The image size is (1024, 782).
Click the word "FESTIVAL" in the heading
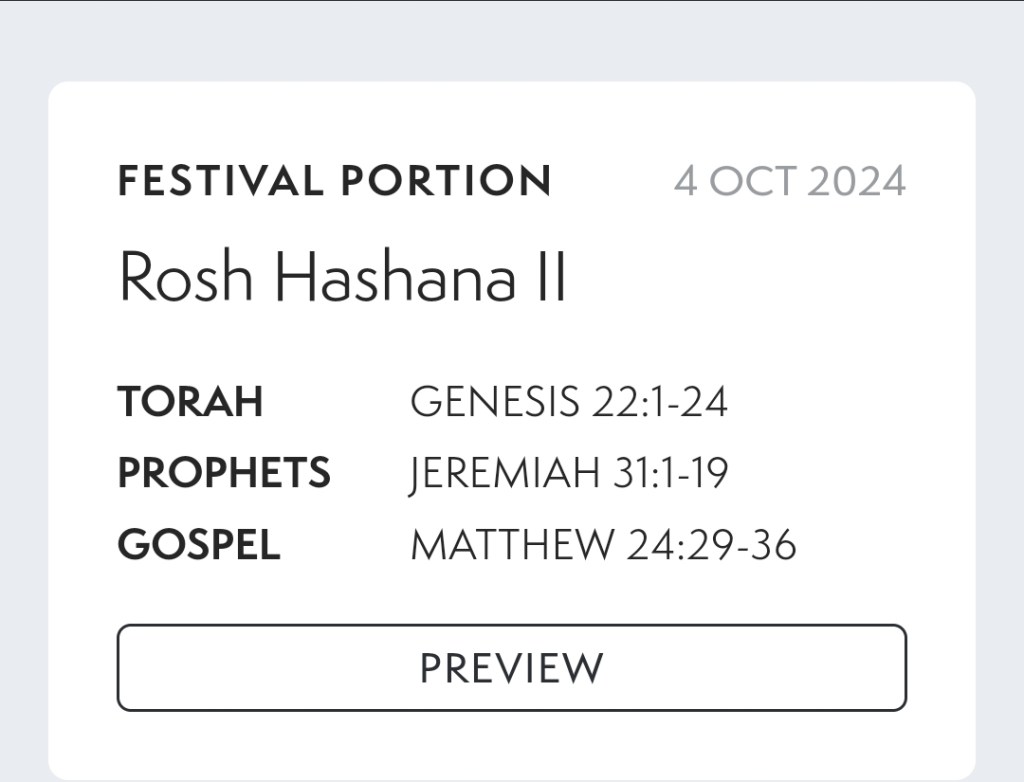pyautogui.click(x=220, y=182)
